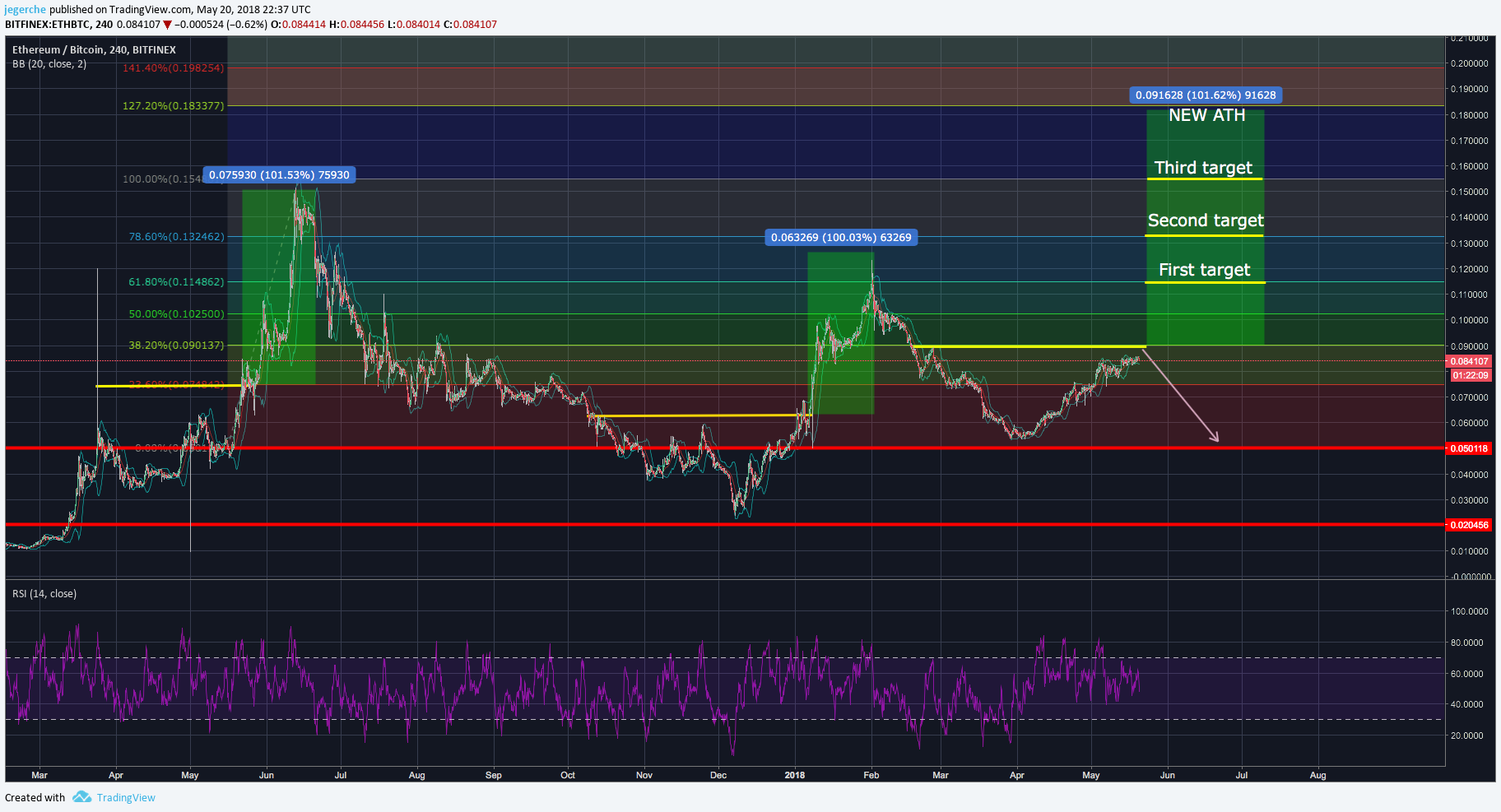Select the BITFINEX:ETHBTC, 240 symbol header text
Image resolution: width=1501 pixels, height=812 pixels.
58,25
